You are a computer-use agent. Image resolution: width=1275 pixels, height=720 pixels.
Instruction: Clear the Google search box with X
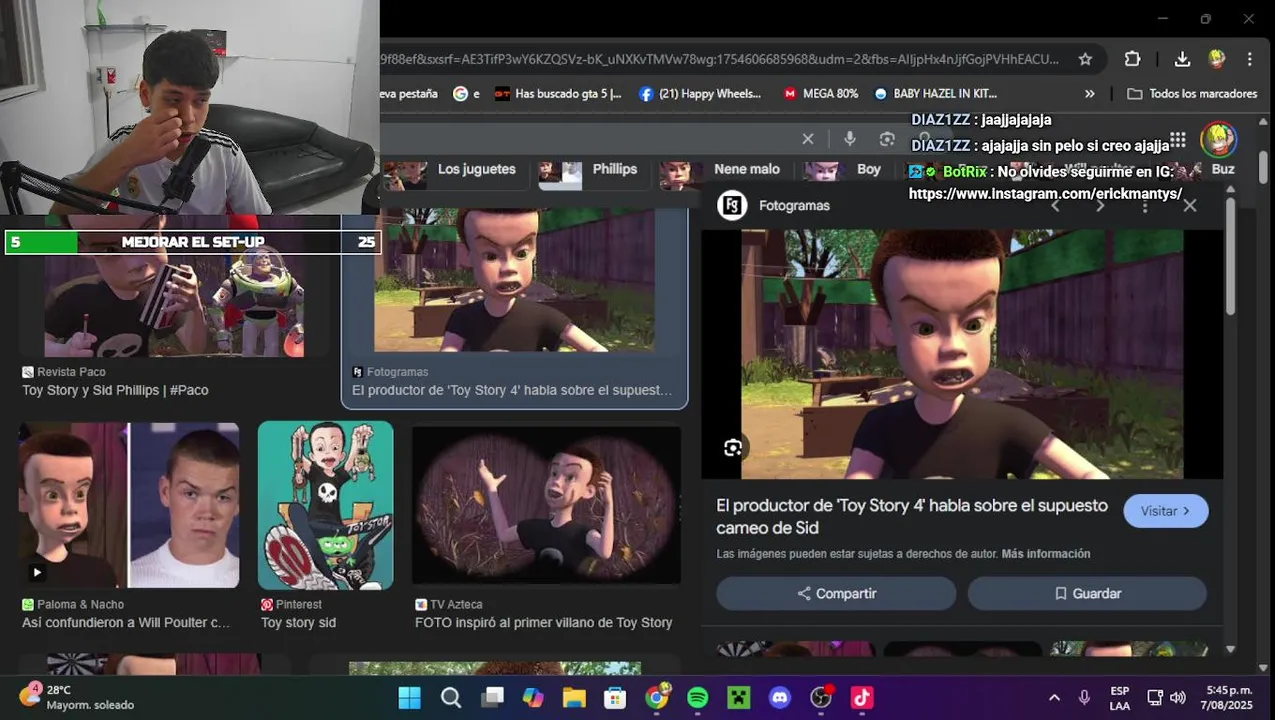808,139
